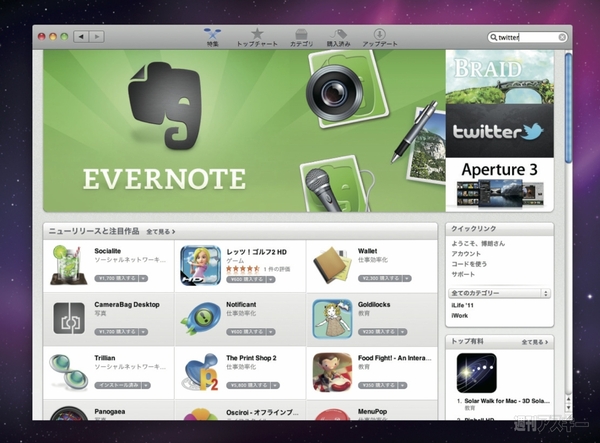Open the CameraBag Desktop icon
The image size is (600, 443).
click(69, 318)
